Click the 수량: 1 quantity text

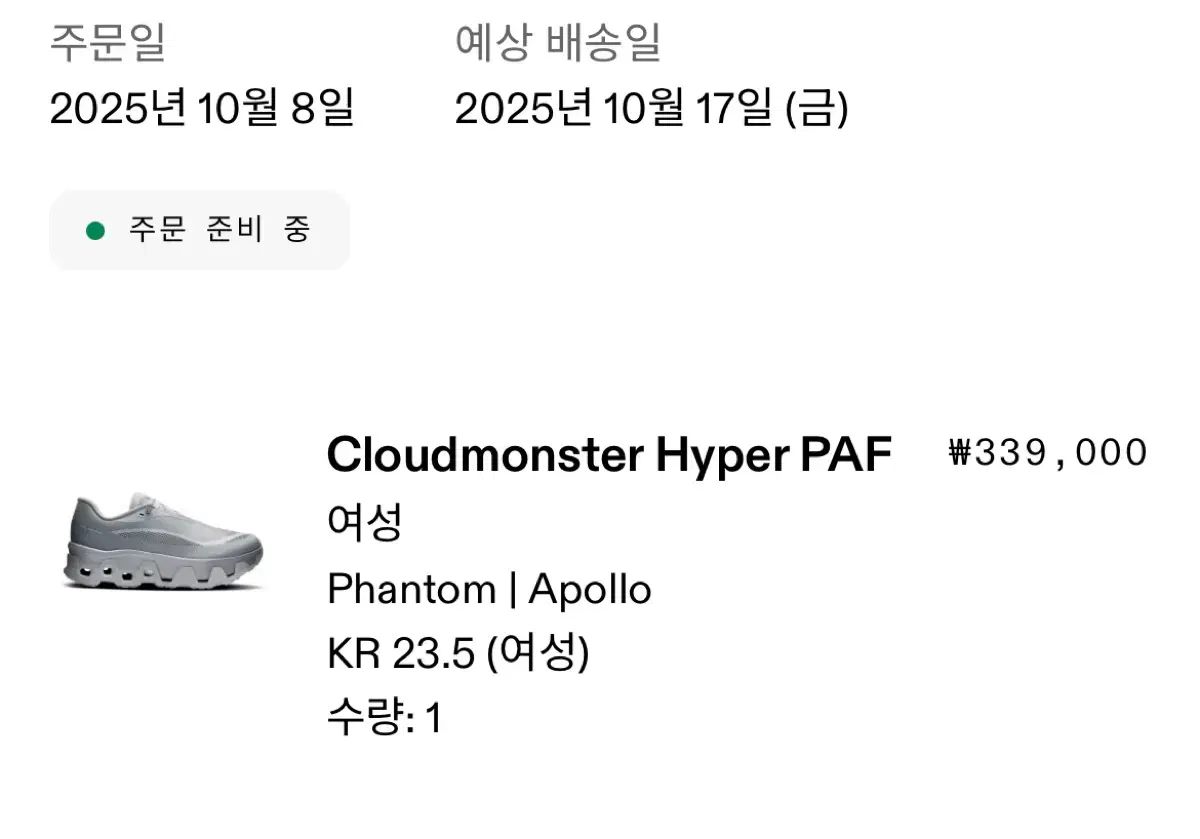click(384, 718)
